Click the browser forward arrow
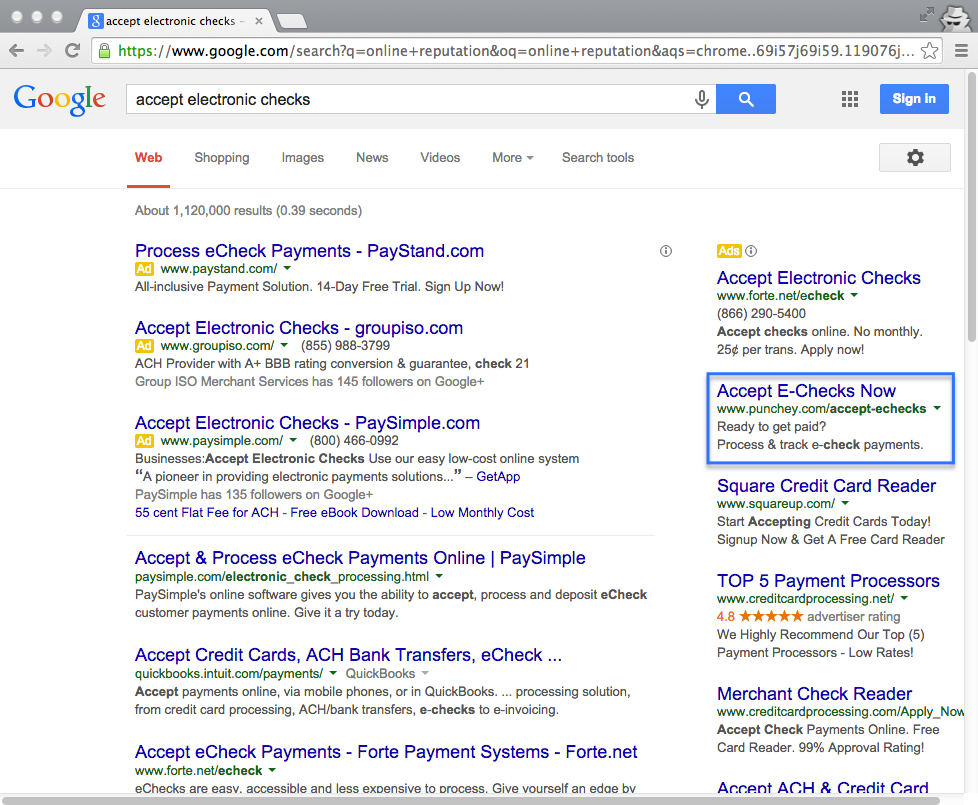The image size is (978, 805). point(44,51)
